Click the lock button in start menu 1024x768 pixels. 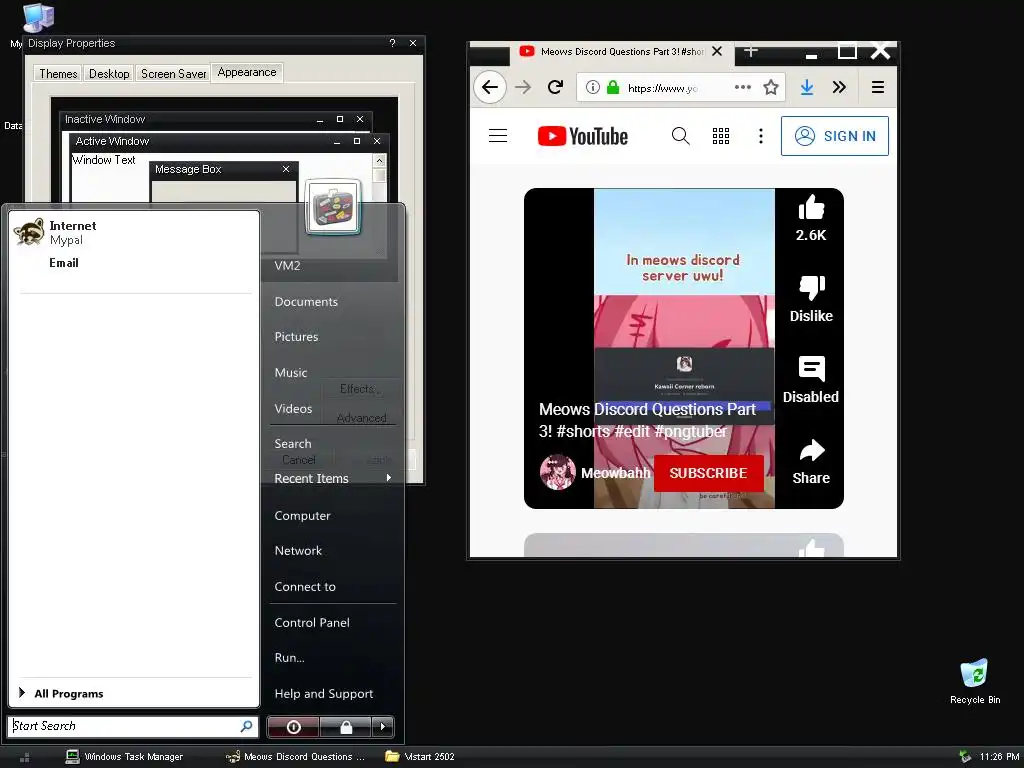click(345, 727)
